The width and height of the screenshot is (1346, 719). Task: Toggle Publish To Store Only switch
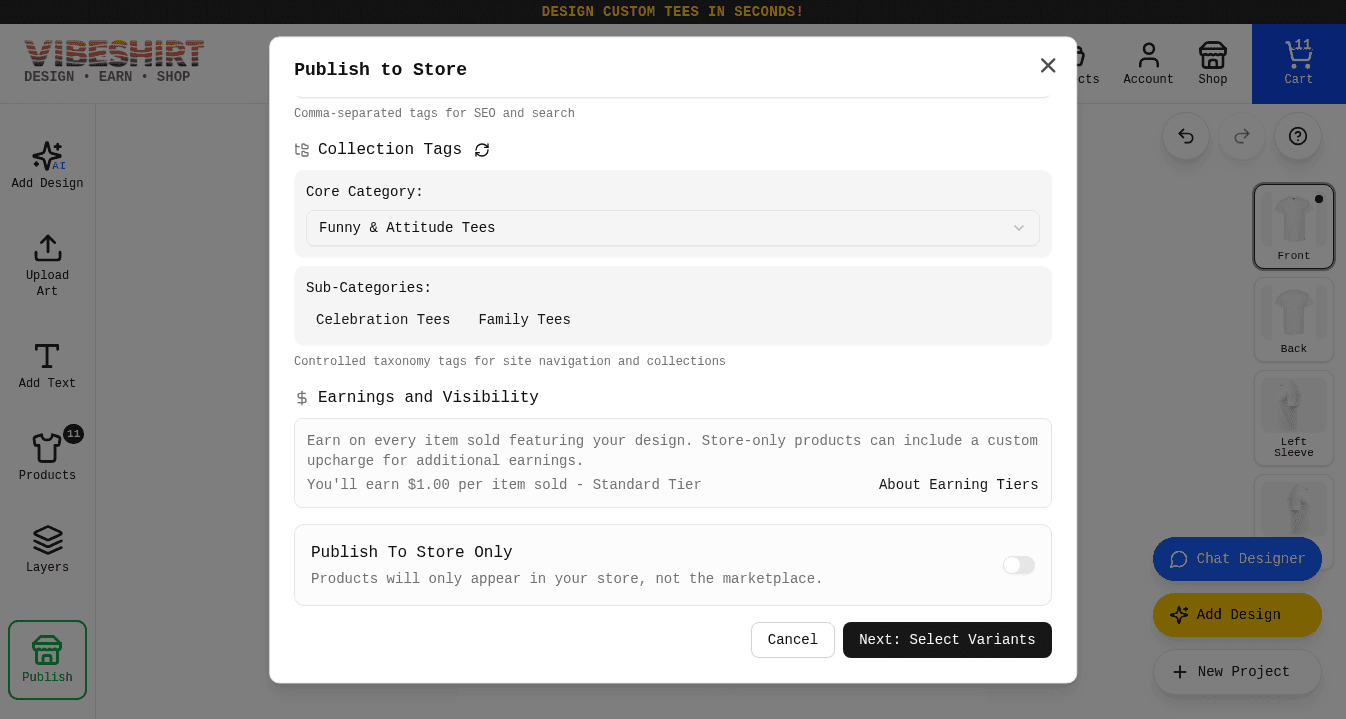(x=1019, y=565)
